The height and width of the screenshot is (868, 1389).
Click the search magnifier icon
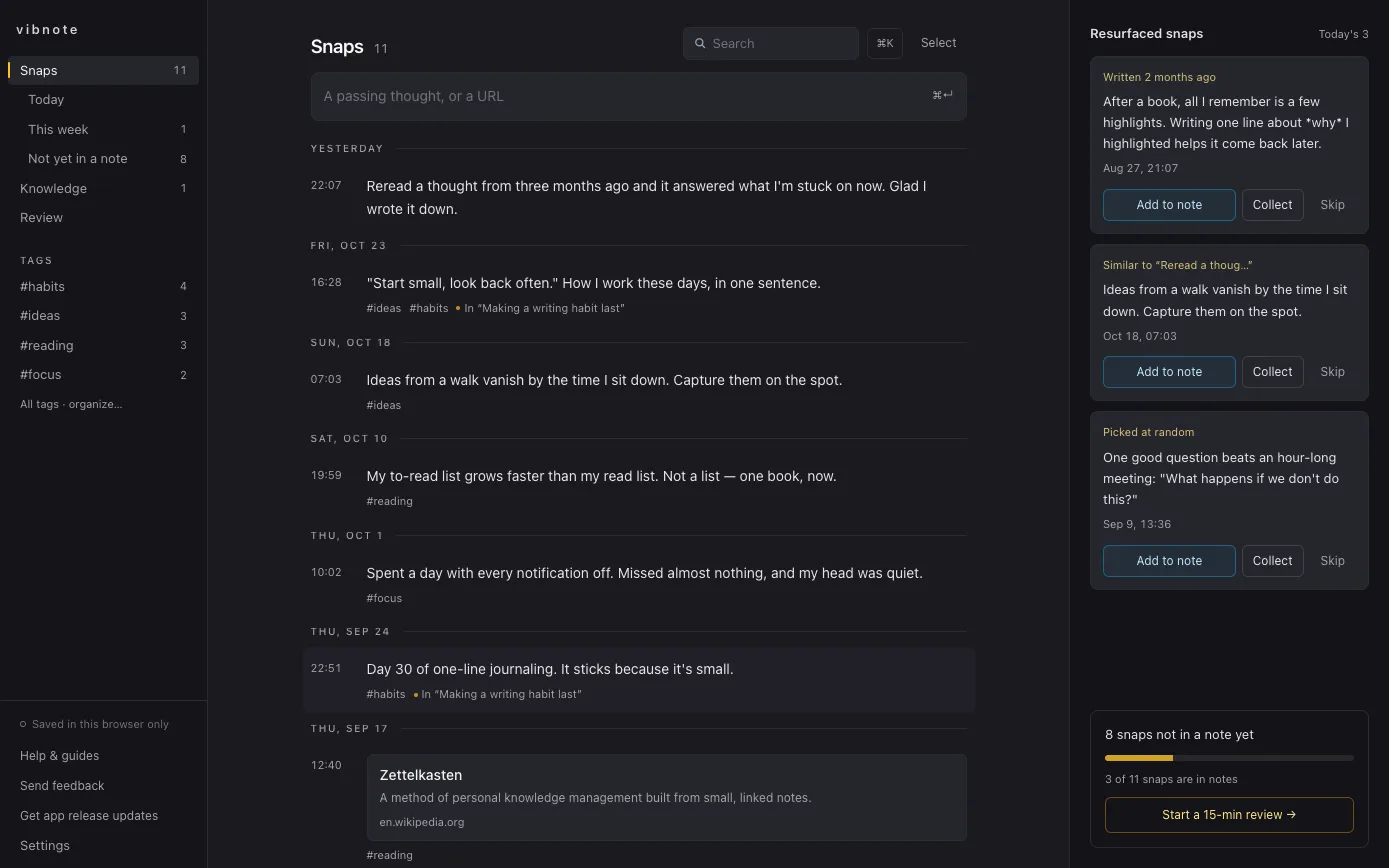pyautogui.click(x=701, y=44)
